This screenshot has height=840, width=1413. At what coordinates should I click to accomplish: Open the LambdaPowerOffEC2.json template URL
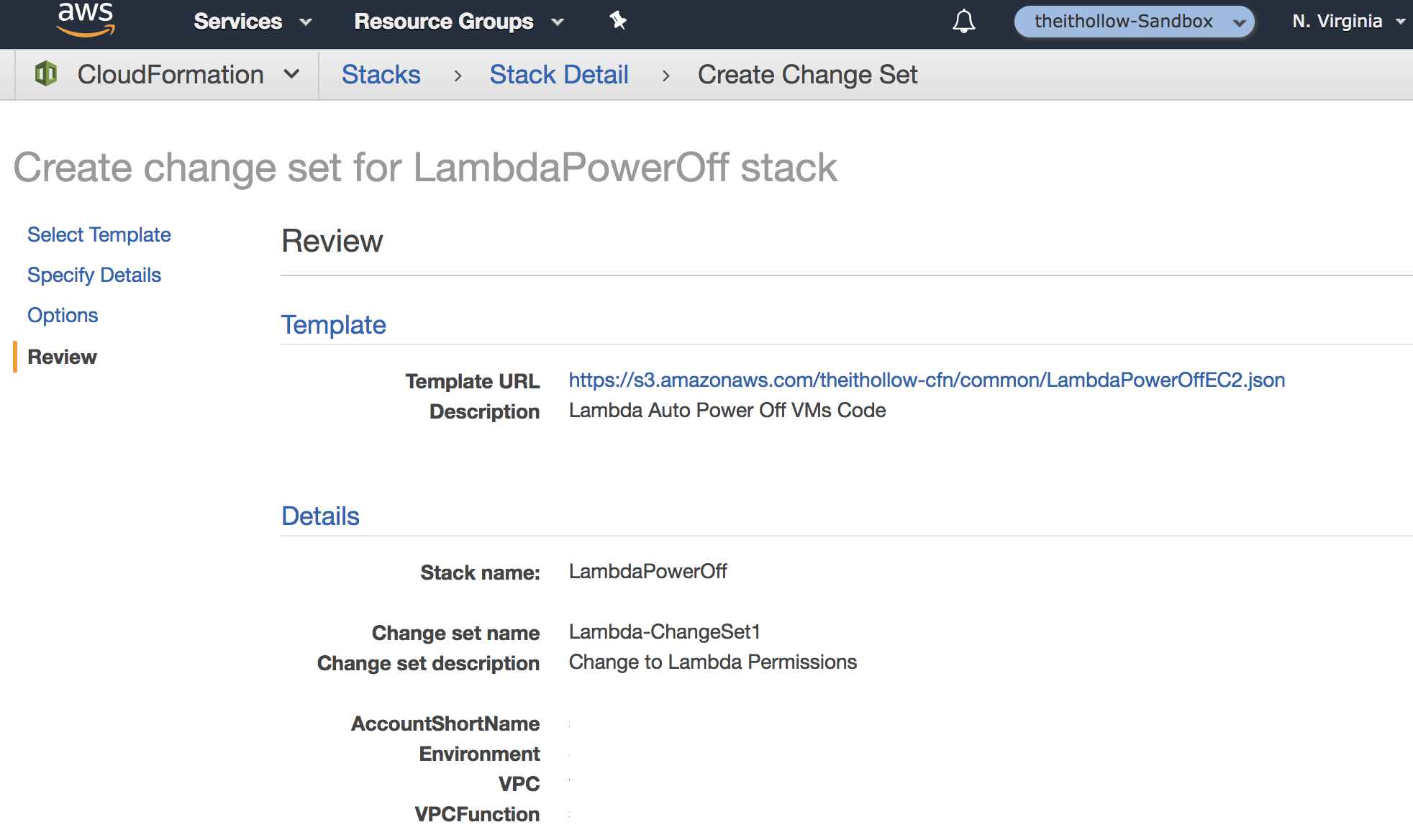[926, 380]
